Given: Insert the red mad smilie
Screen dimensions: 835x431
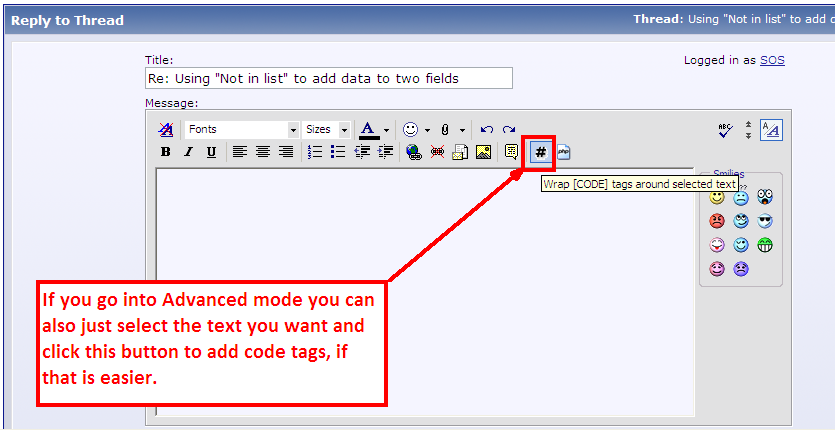Looking at the screenshot, I should [717, 221].
